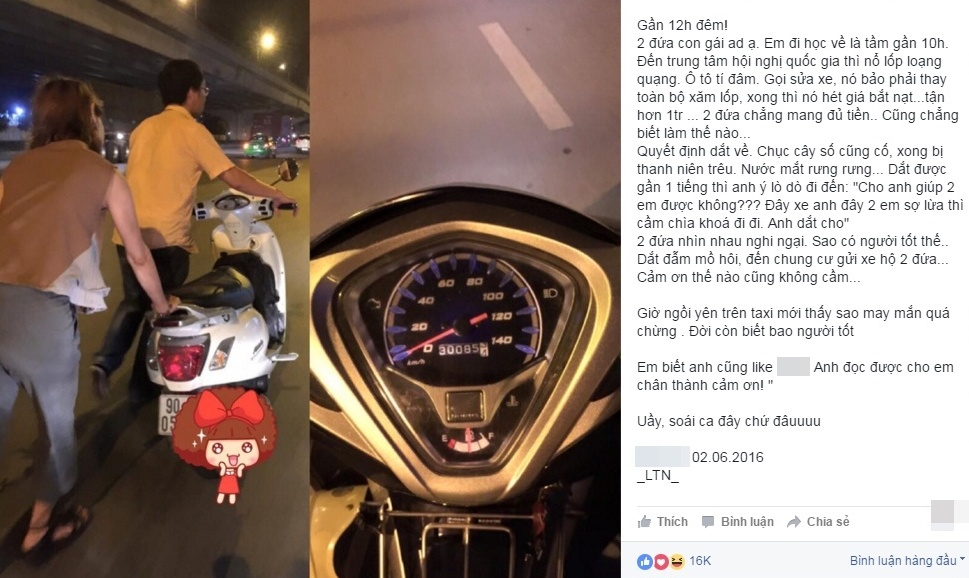Expand the Bình luận hàng đầu dropdown

(907, 561)
